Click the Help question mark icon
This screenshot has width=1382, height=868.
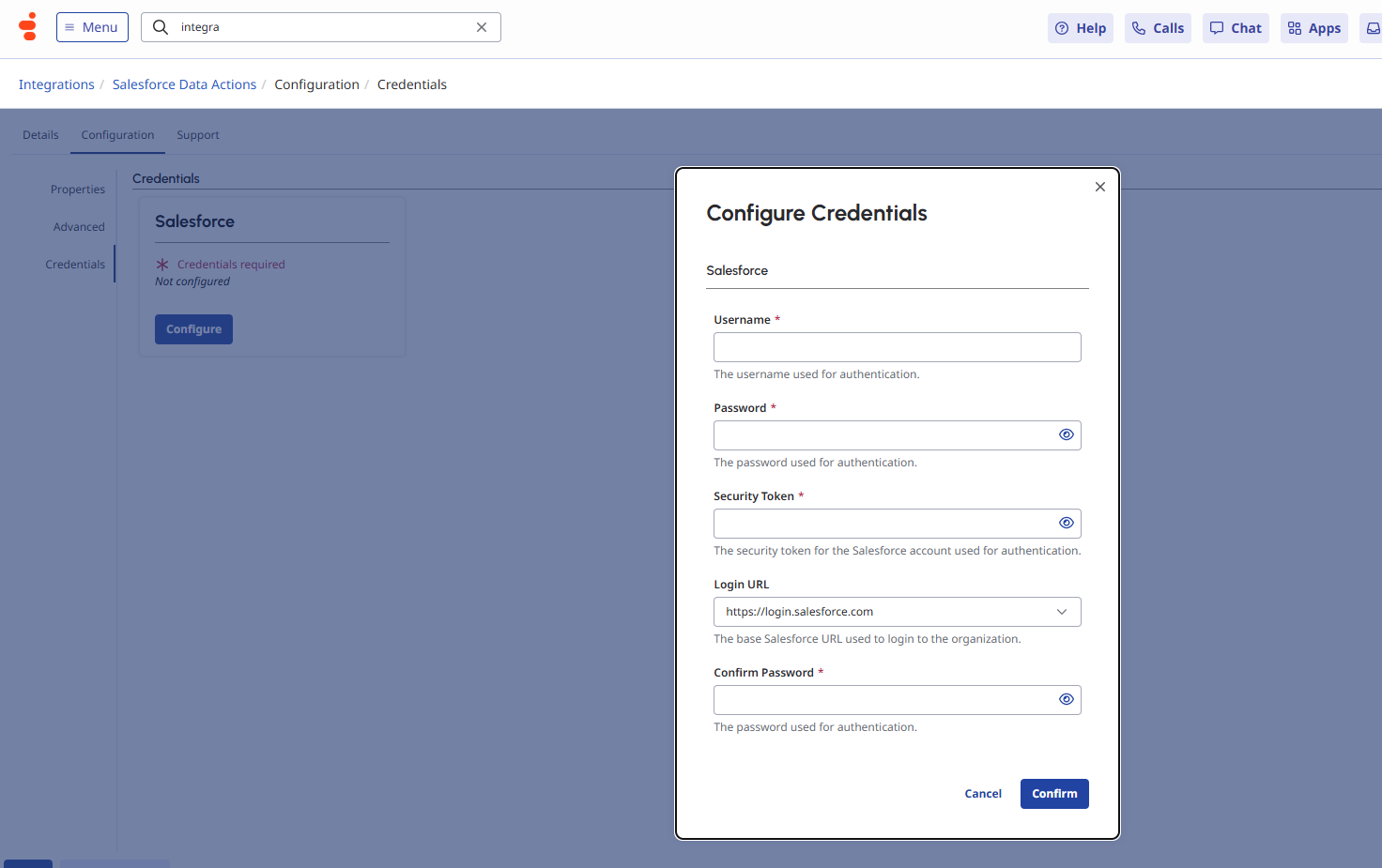click(x=1062, y=28)
